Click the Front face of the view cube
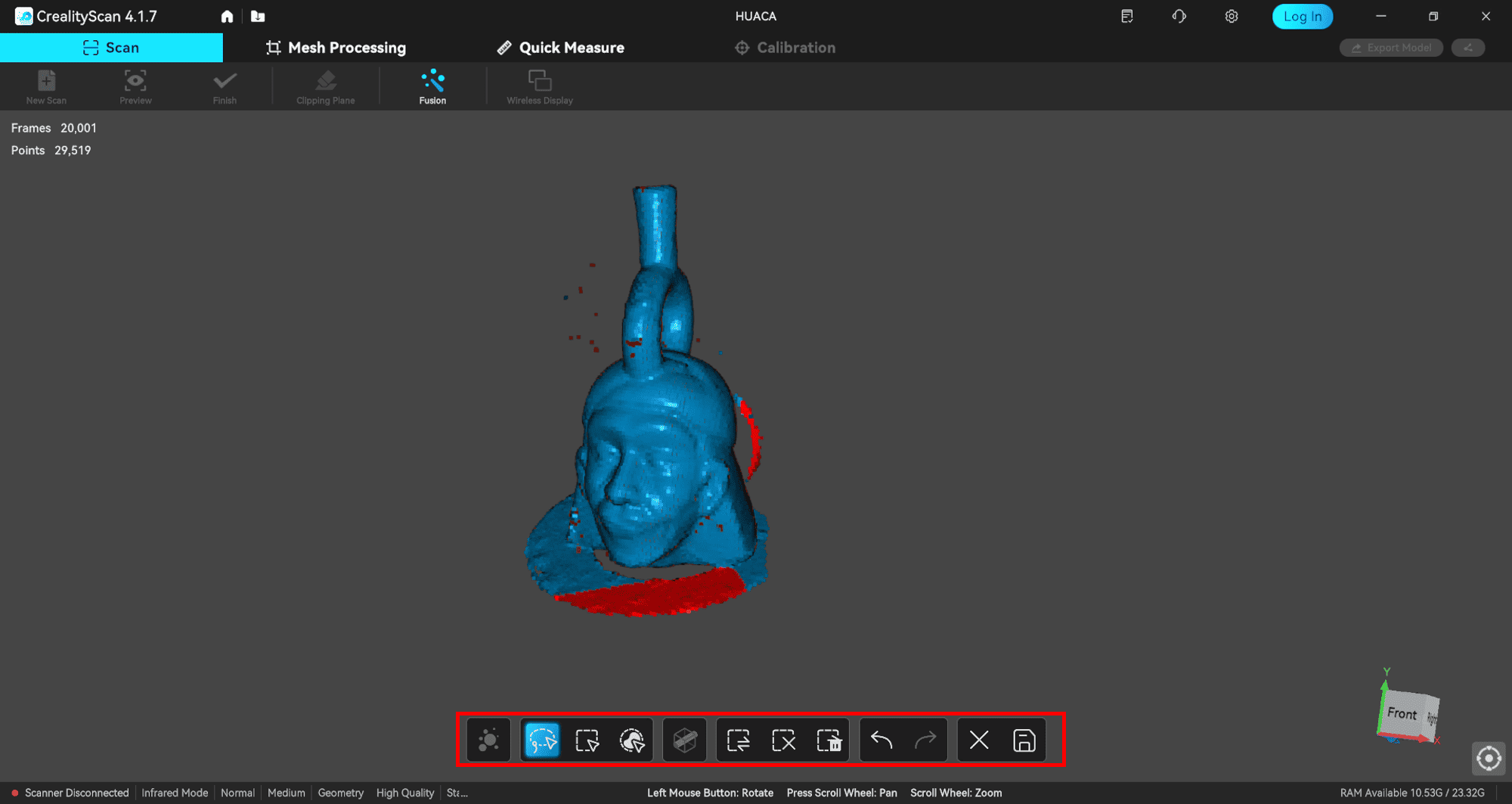This screenshot has height=804, width=1512. tap(1402, 713)
